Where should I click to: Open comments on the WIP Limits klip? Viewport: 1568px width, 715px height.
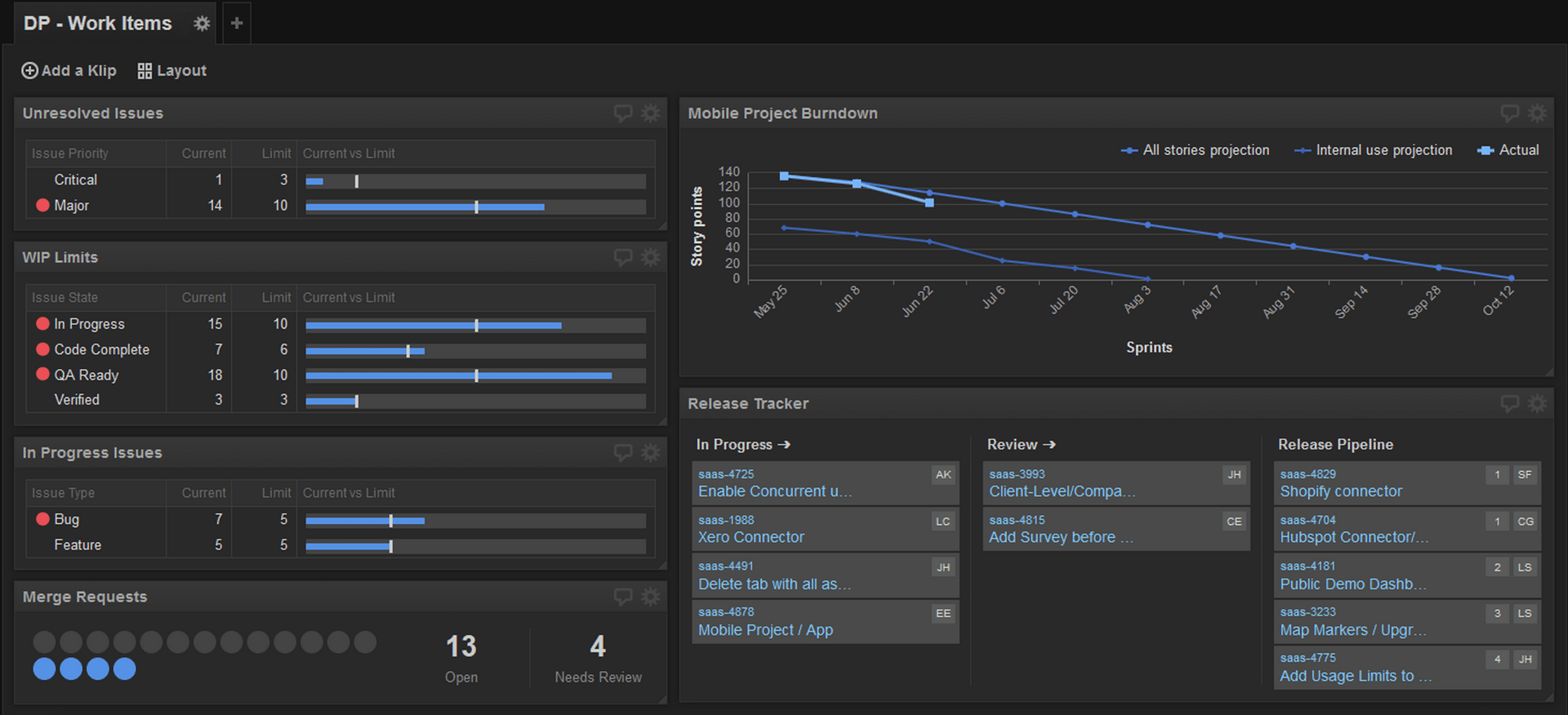[623, 258]
